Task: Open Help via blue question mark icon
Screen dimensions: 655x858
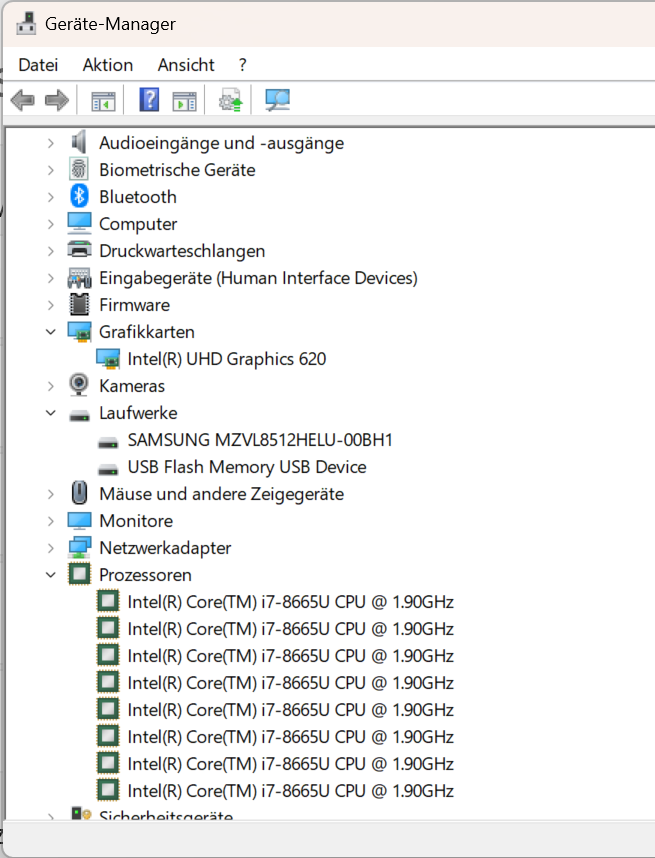Action: (x=149, y=100)
